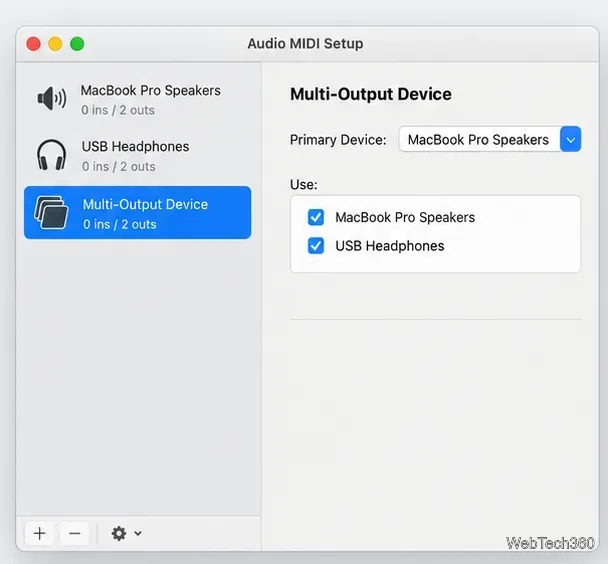Screen dimensions: 608x564
Task: Select MacBook Pro Speakers in the sidebar
Action: 137,100
